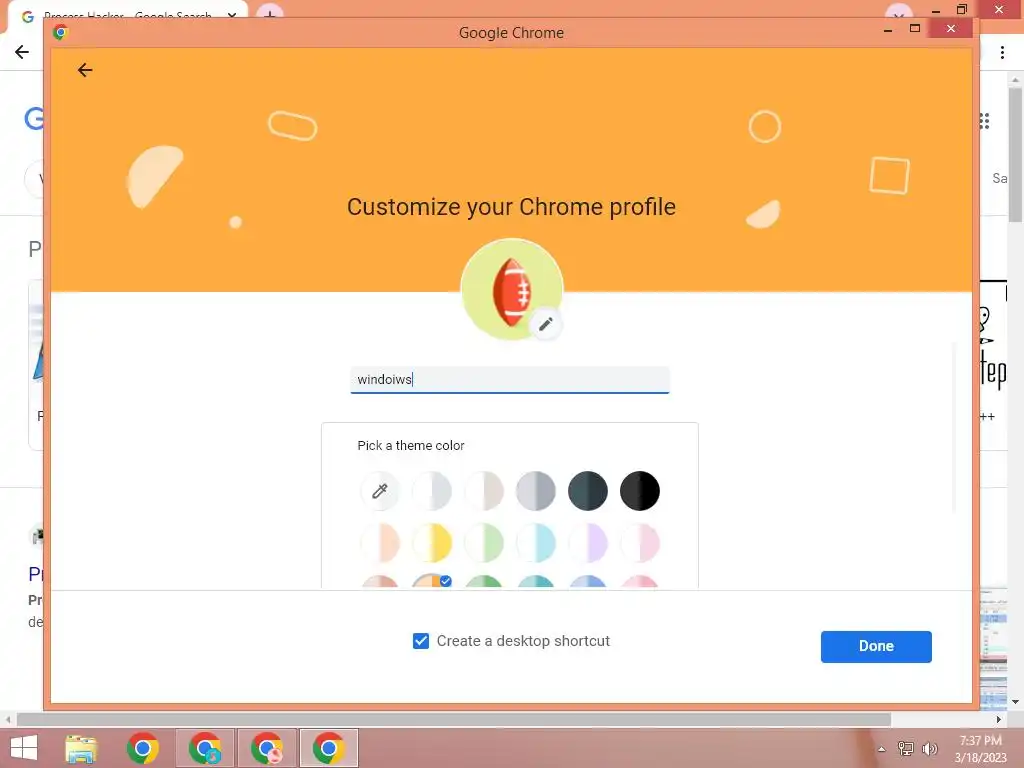Go back in the background browser window
The image size is (1024, 768).
tap(22, 52)
